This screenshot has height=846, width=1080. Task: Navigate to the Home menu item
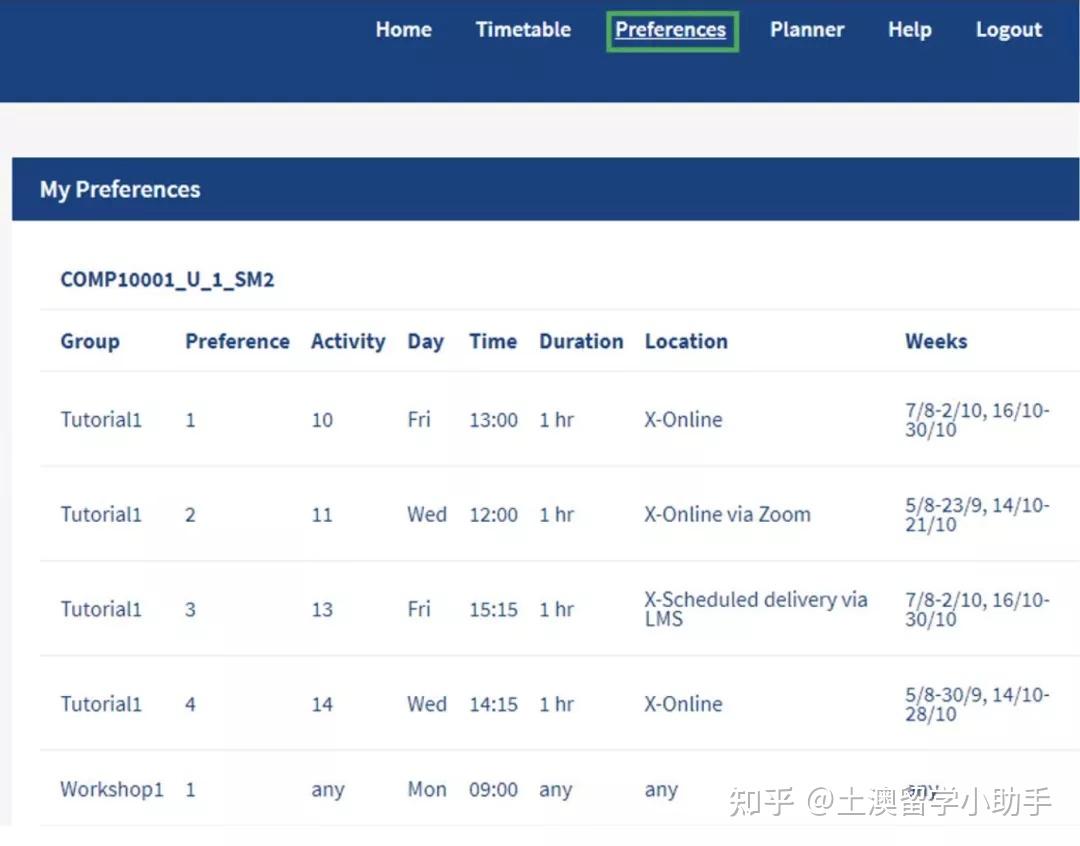403,29
